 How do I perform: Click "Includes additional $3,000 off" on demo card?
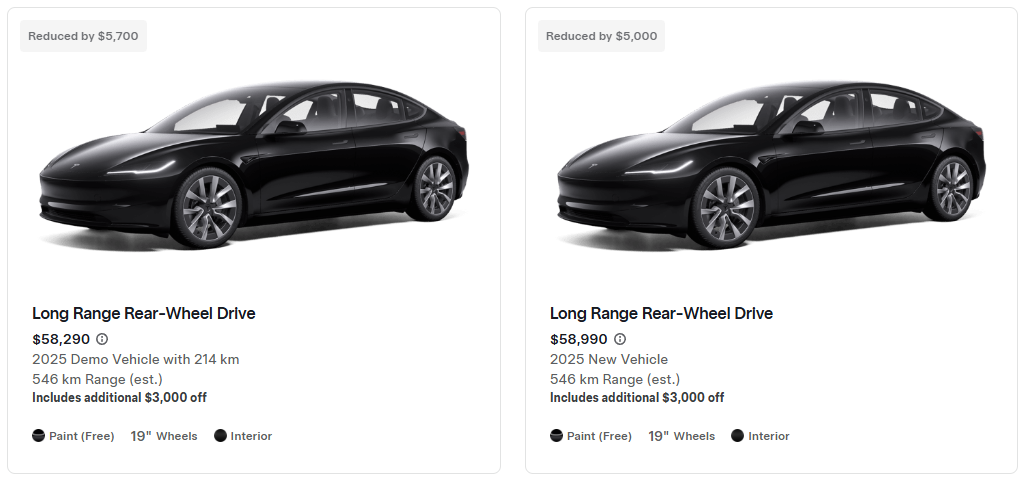[119, 398]
